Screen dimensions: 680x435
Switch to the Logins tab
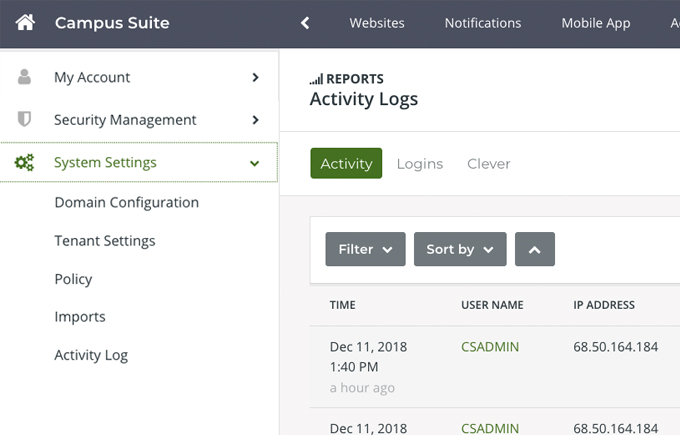pyautogui.click(x=419, y=164)
